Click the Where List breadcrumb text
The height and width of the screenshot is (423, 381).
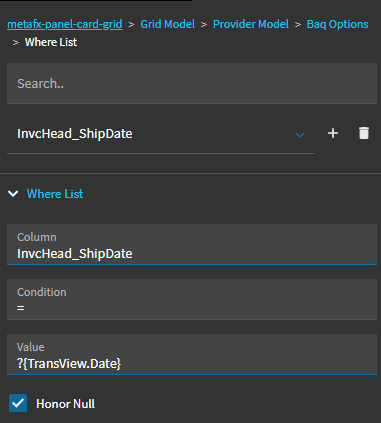tap(51, 42)
